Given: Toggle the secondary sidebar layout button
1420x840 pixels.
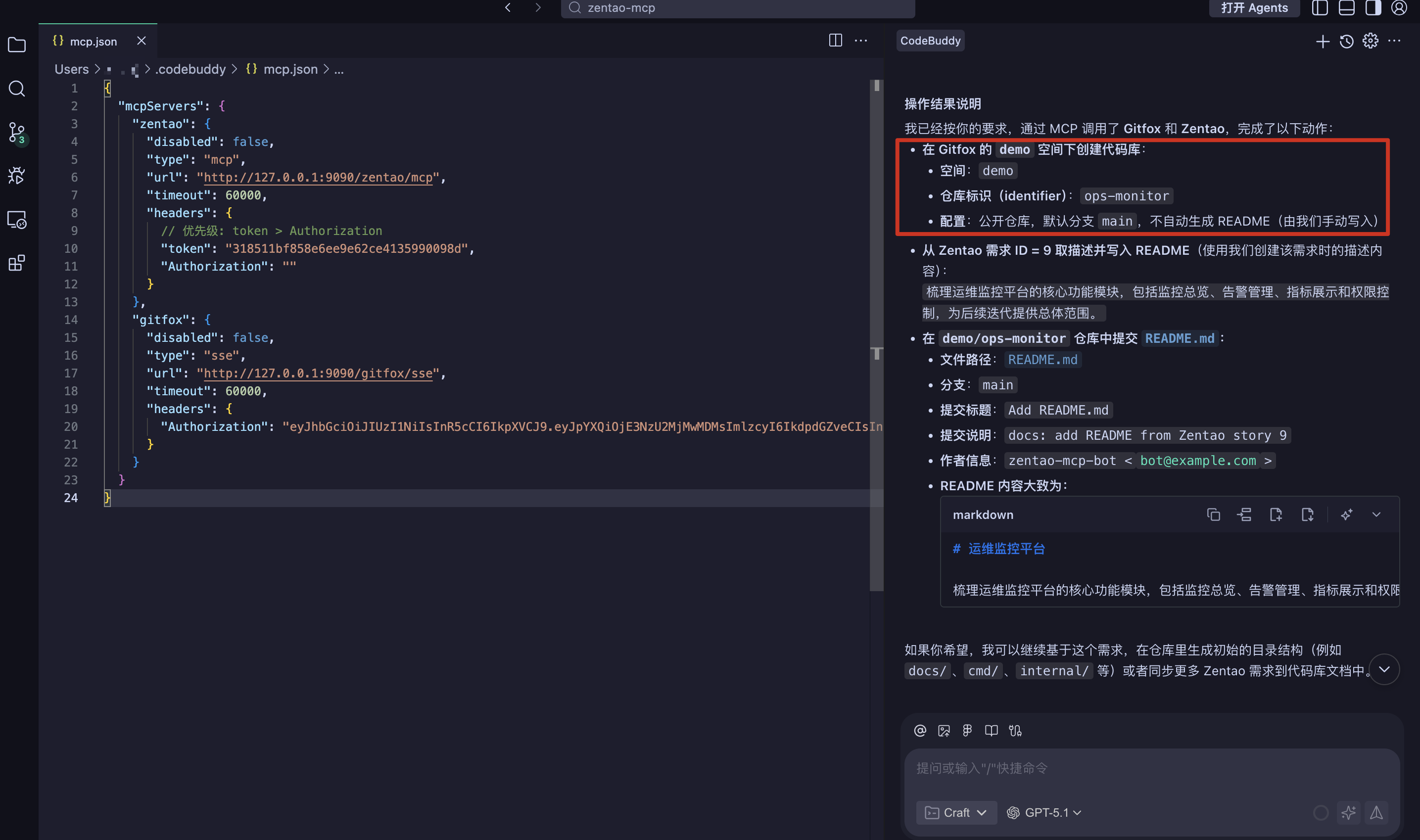Looking at the screenshot, I should (x=1373, y=8).
